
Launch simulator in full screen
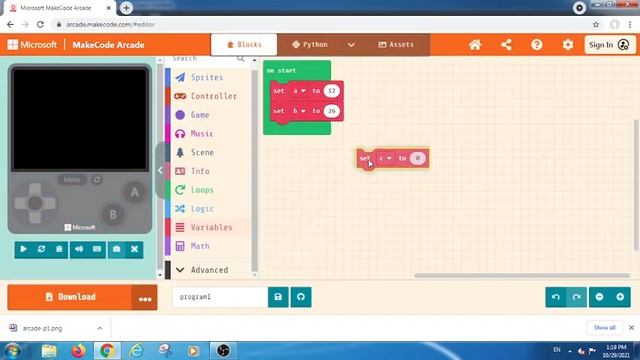[x=134, y=249]
